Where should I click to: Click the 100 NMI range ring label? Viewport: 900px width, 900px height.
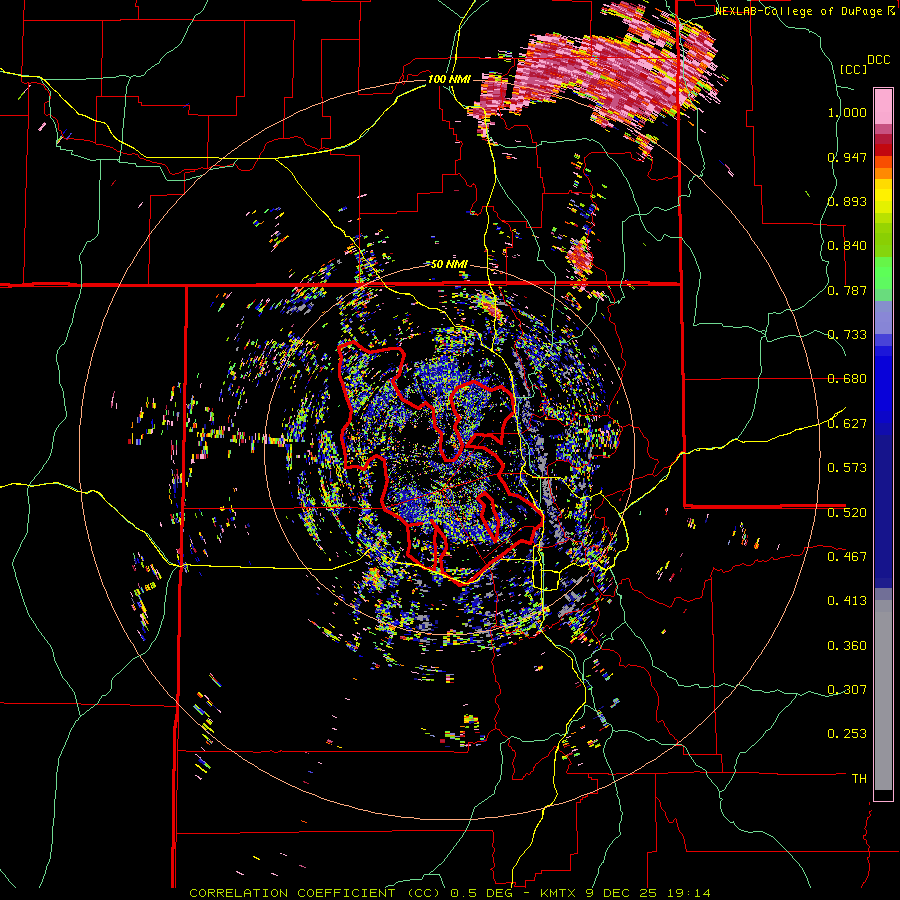(449, 79)
